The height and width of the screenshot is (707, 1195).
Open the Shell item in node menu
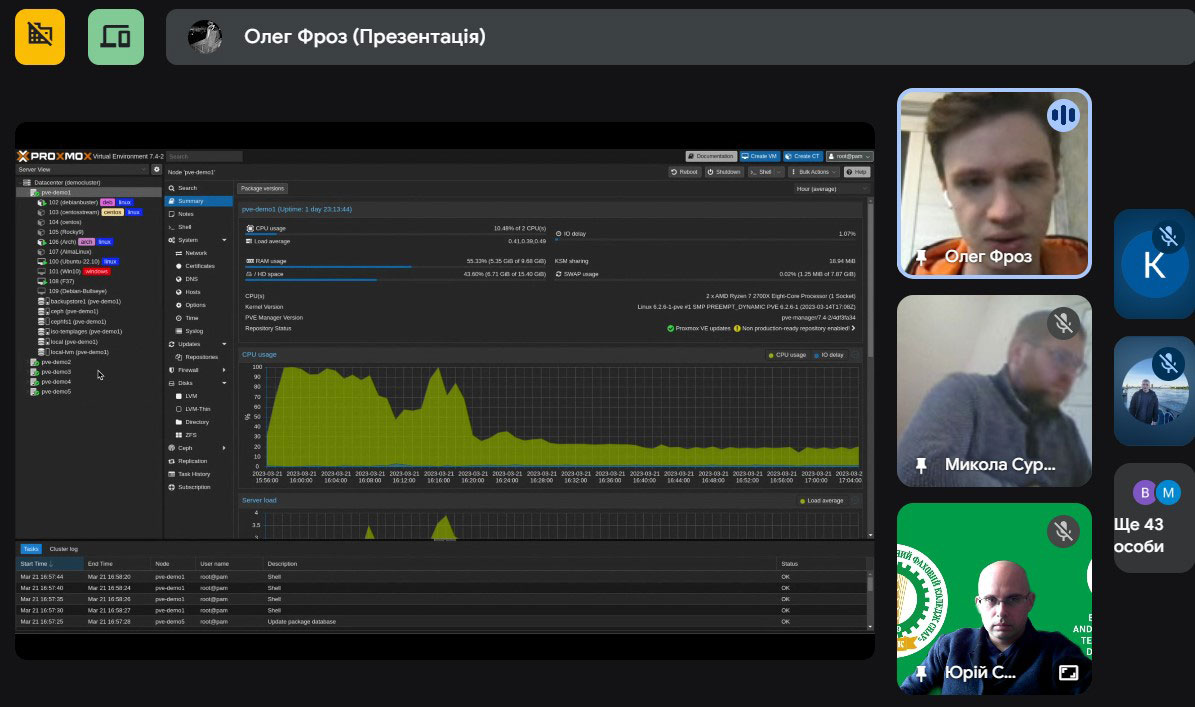(x=184, y=227)
